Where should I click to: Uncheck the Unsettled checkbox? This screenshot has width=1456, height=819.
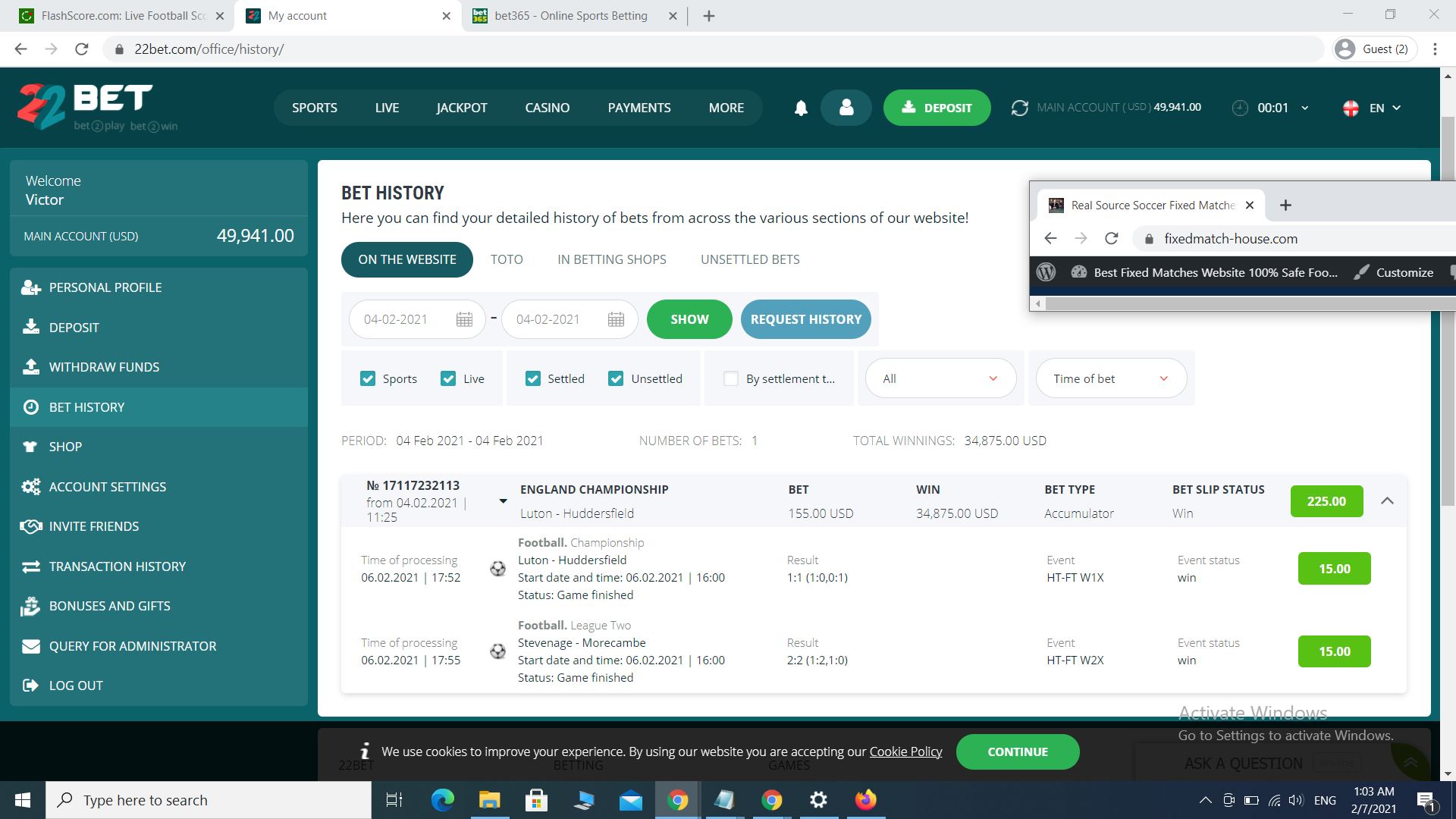616,378
